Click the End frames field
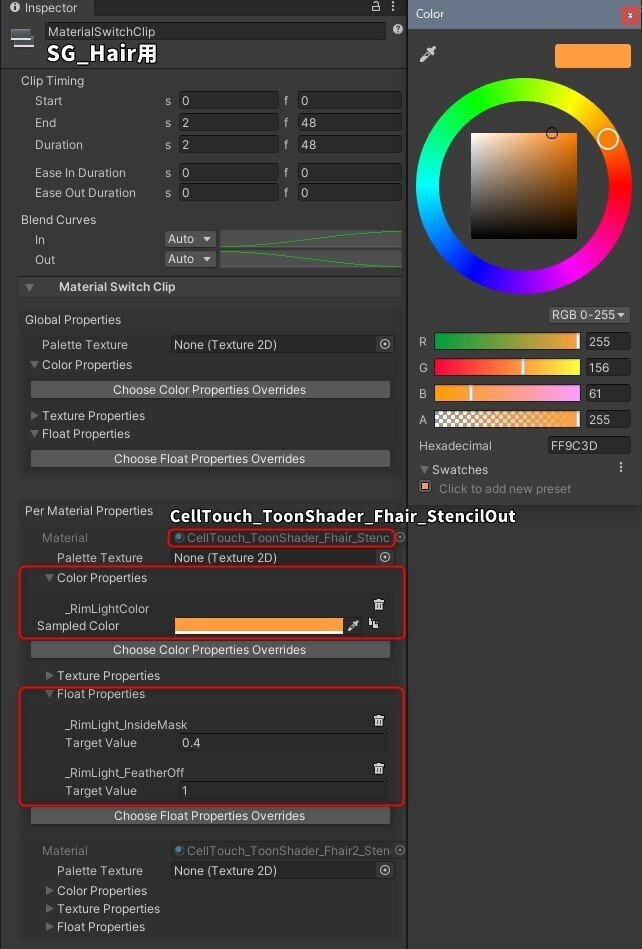 350,123
